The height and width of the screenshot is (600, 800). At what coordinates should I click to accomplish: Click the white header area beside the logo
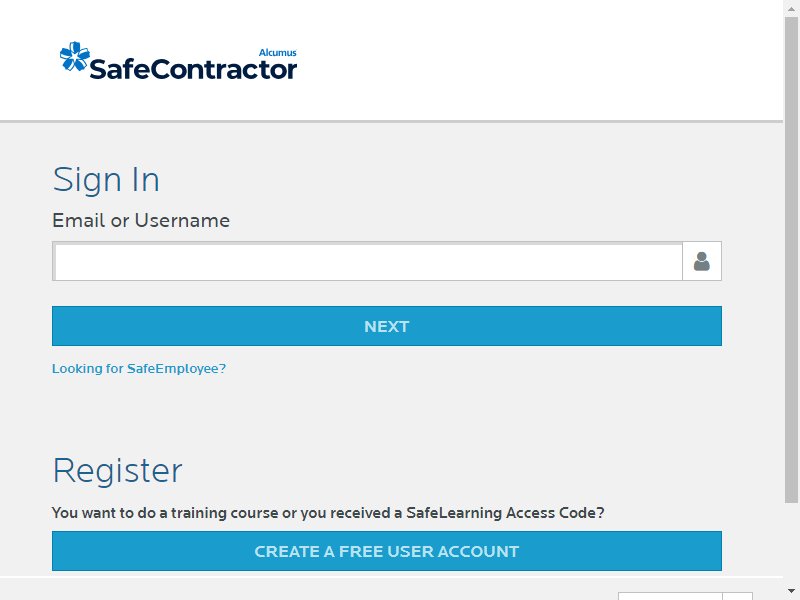(536, 60)
